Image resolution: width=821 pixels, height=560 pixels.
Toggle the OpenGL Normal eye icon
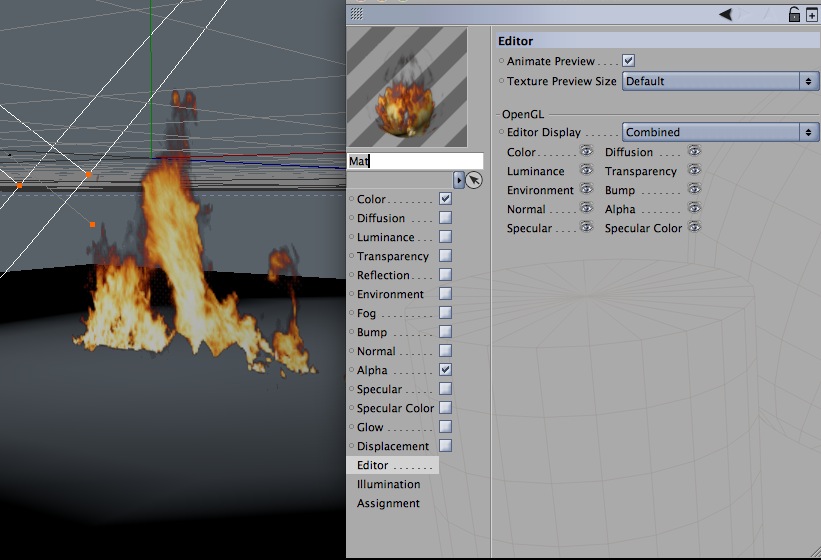586,208
